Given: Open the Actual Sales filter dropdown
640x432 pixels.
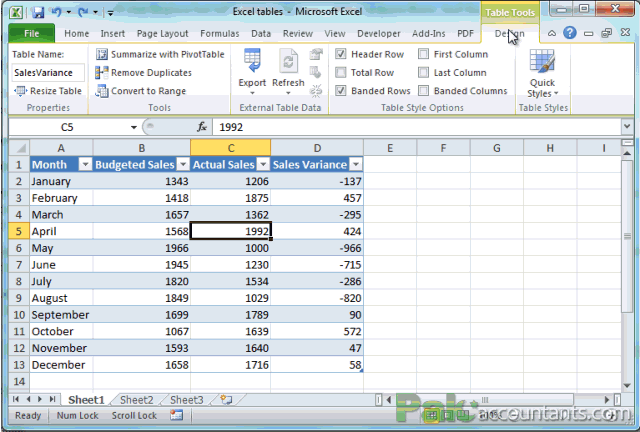Looking at the screenshot, I should (263, 165).
